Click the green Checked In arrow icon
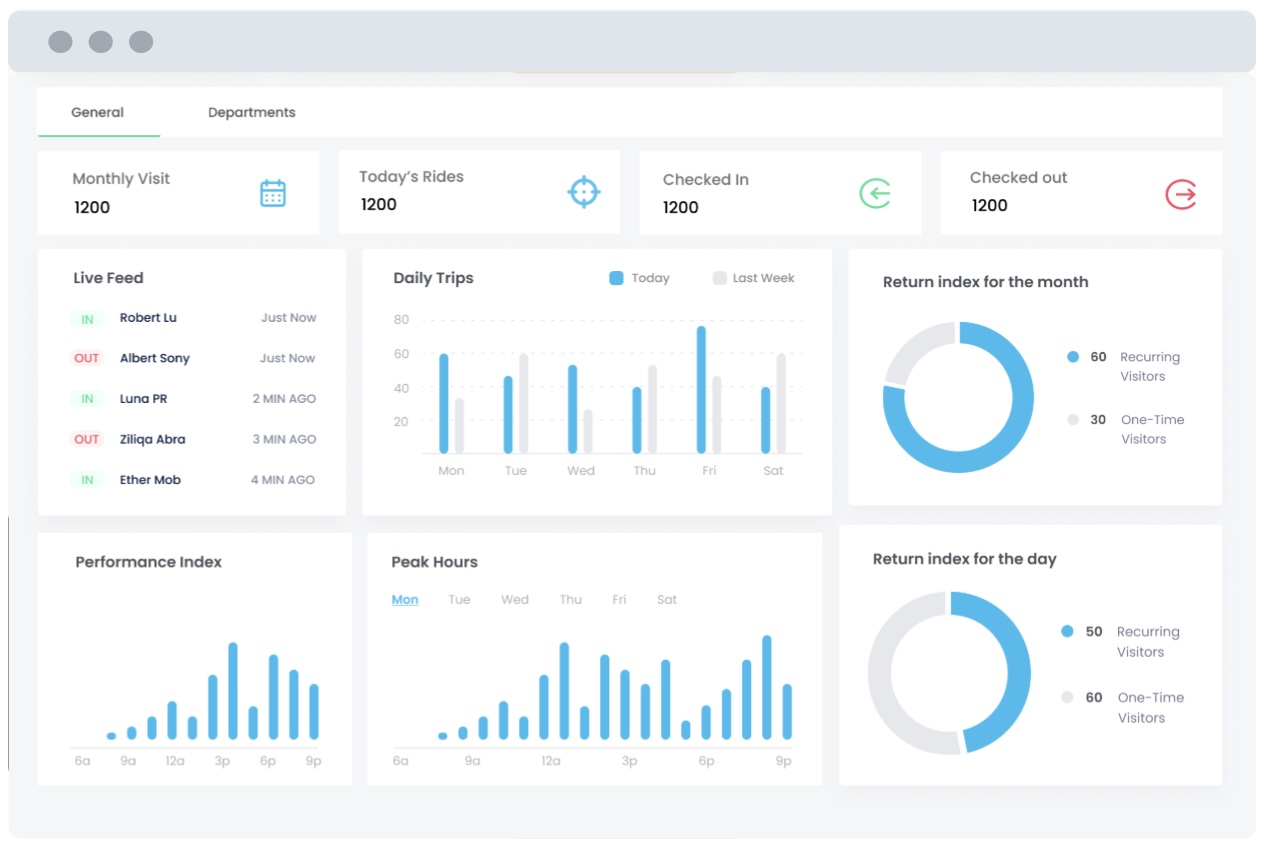 (875, 193)
